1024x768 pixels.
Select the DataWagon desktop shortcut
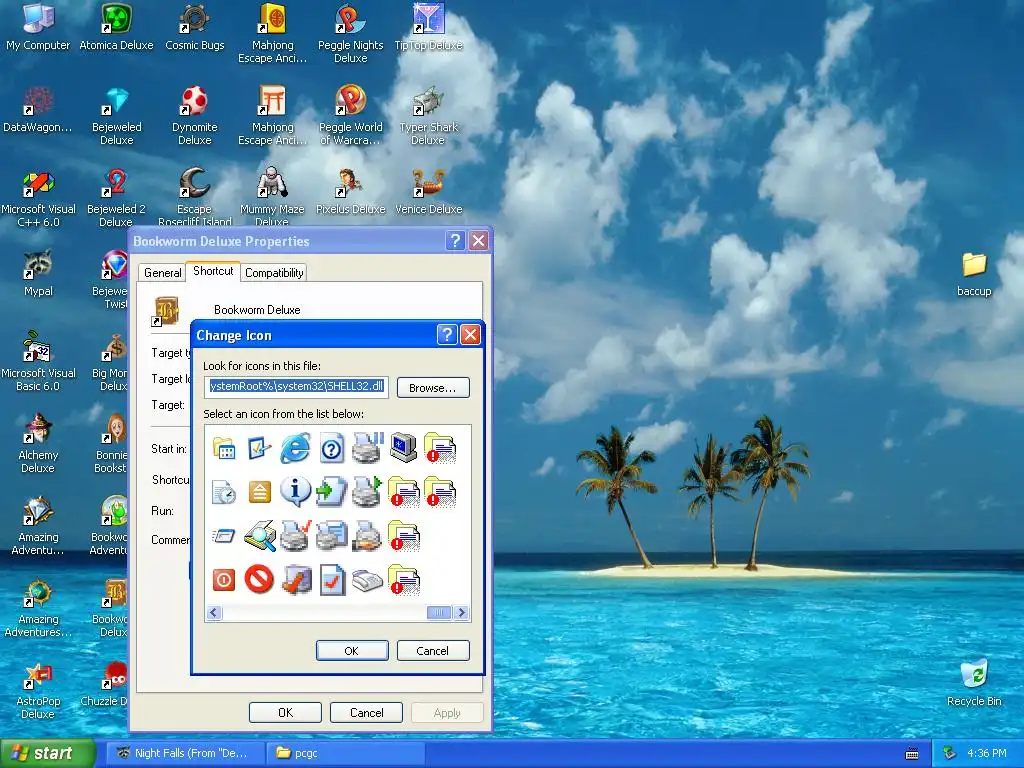(38, 110)
